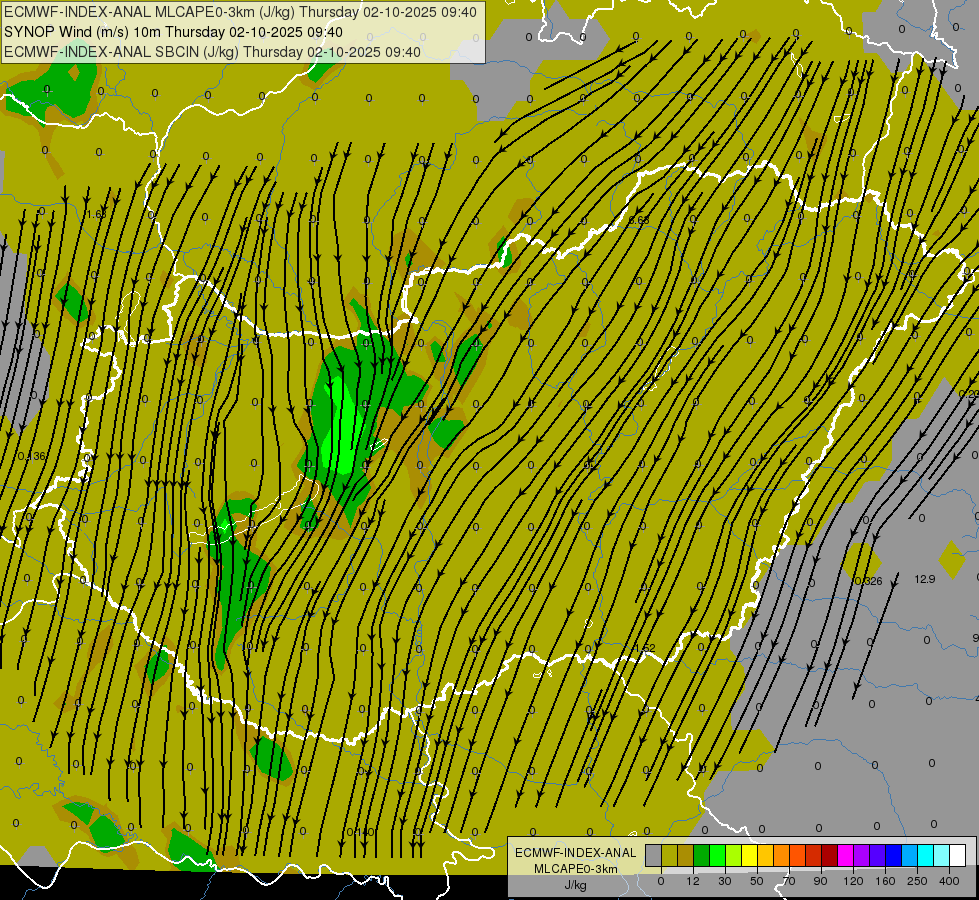Screen dimensions: 979x900
Task: Select the lime yellow-green legend swatch
Action: click(x=734, y=855)
